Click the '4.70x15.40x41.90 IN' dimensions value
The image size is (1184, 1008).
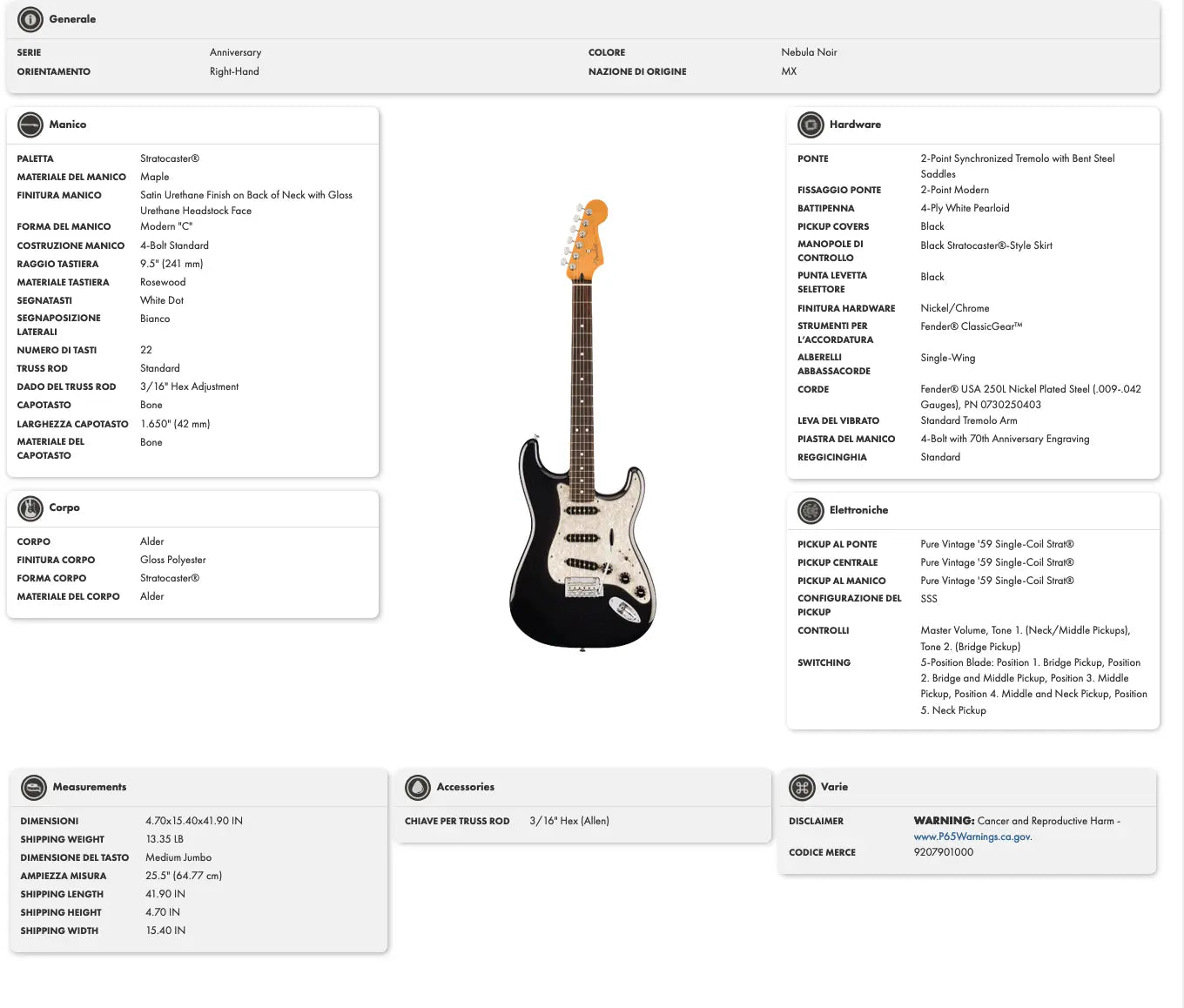(194, 821)
